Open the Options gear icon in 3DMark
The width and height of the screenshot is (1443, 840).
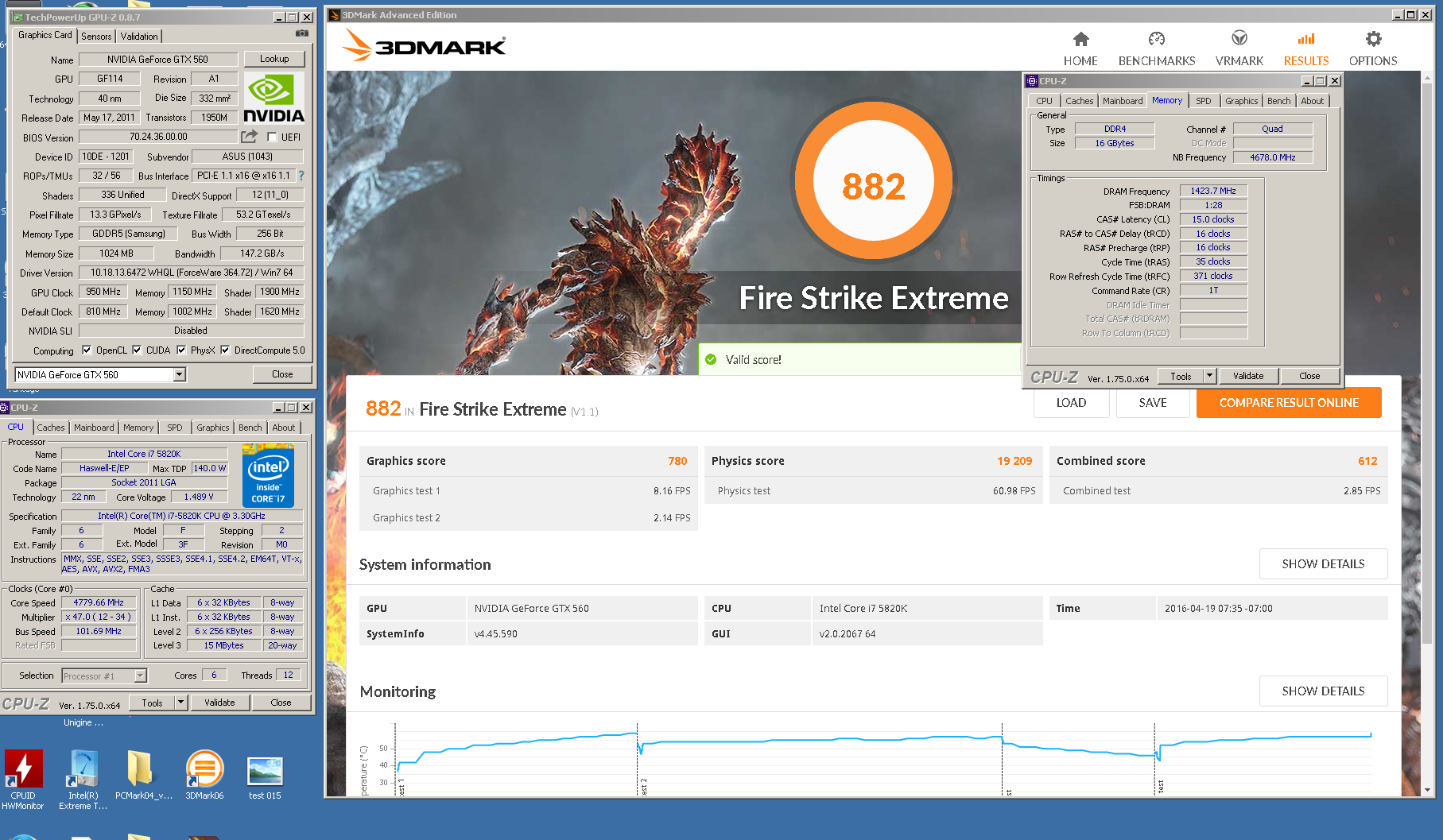1373,38
